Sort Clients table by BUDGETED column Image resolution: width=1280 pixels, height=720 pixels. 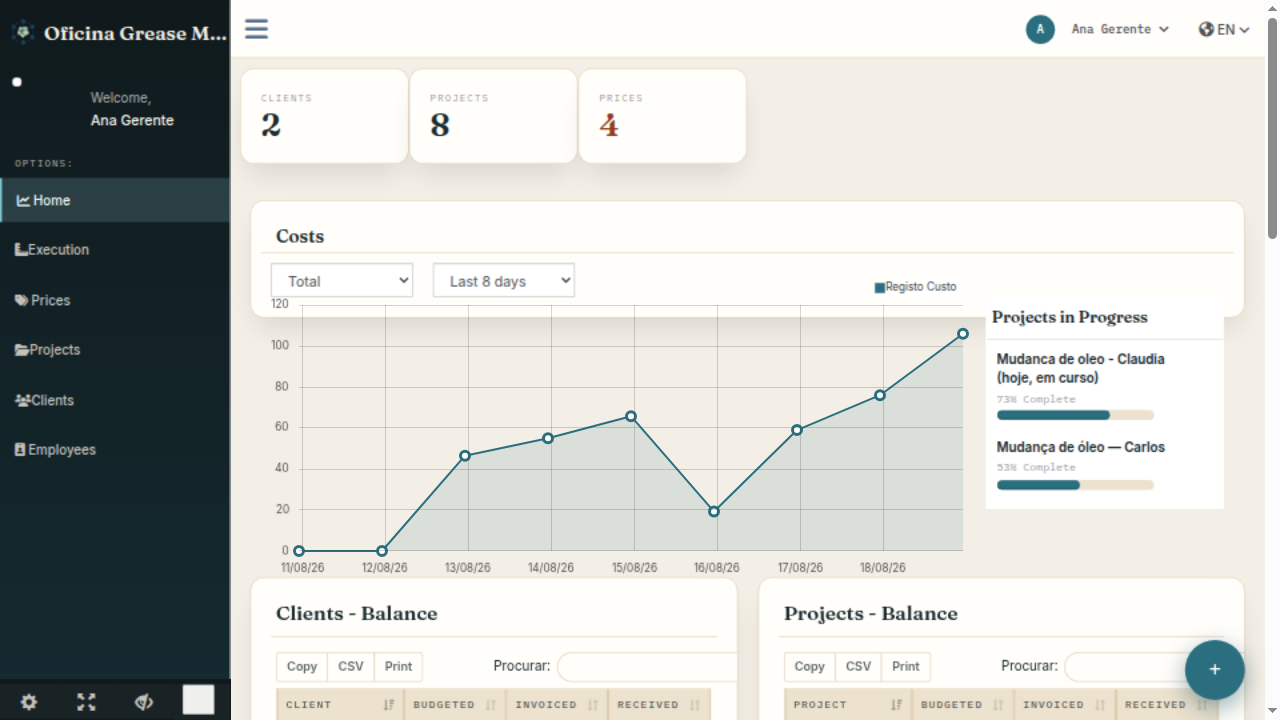point(455,704)
